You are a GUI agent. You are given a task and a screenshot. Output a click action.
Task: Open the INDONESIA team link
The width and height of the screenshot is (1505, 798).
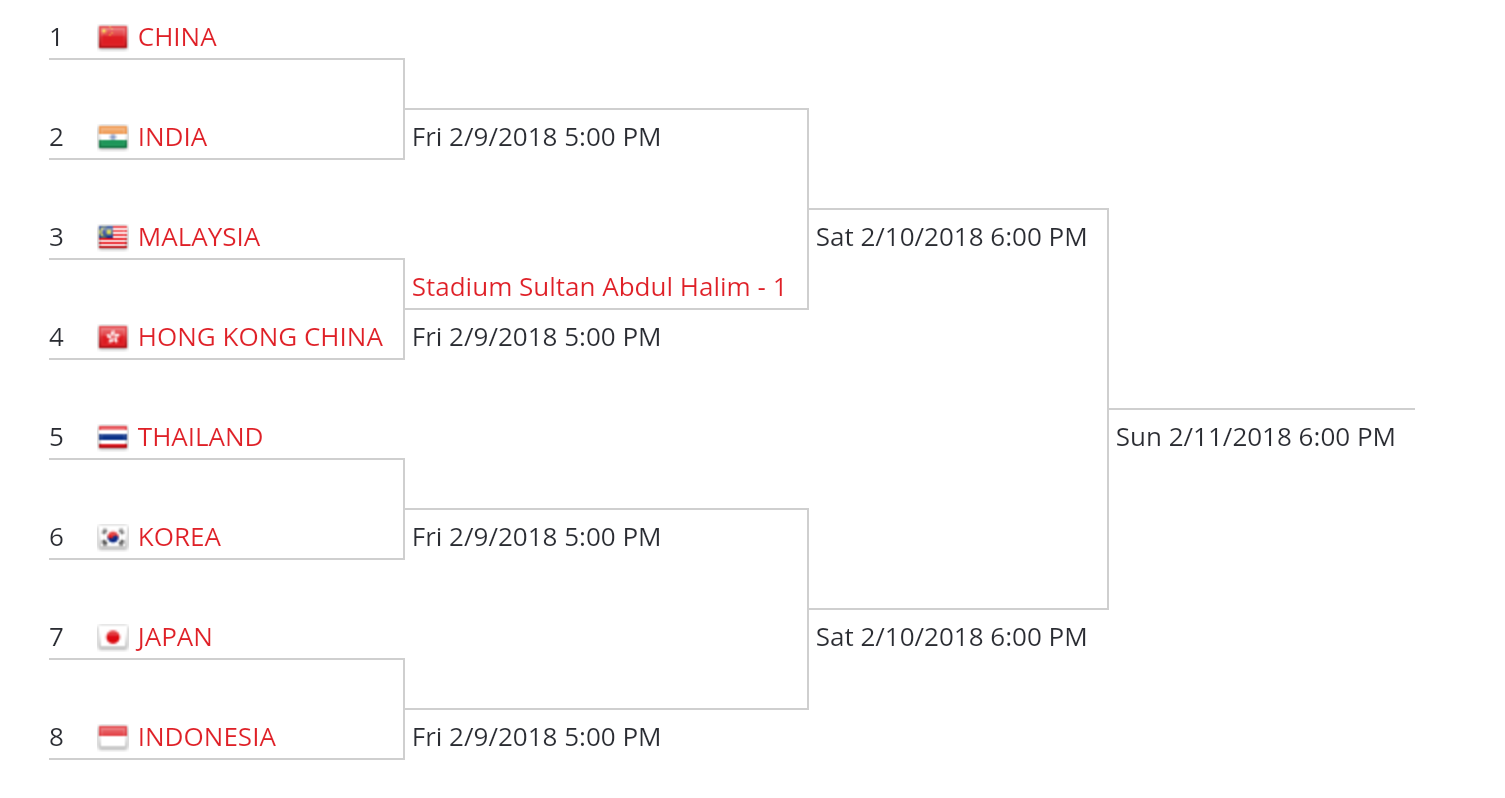pos(206,738)
